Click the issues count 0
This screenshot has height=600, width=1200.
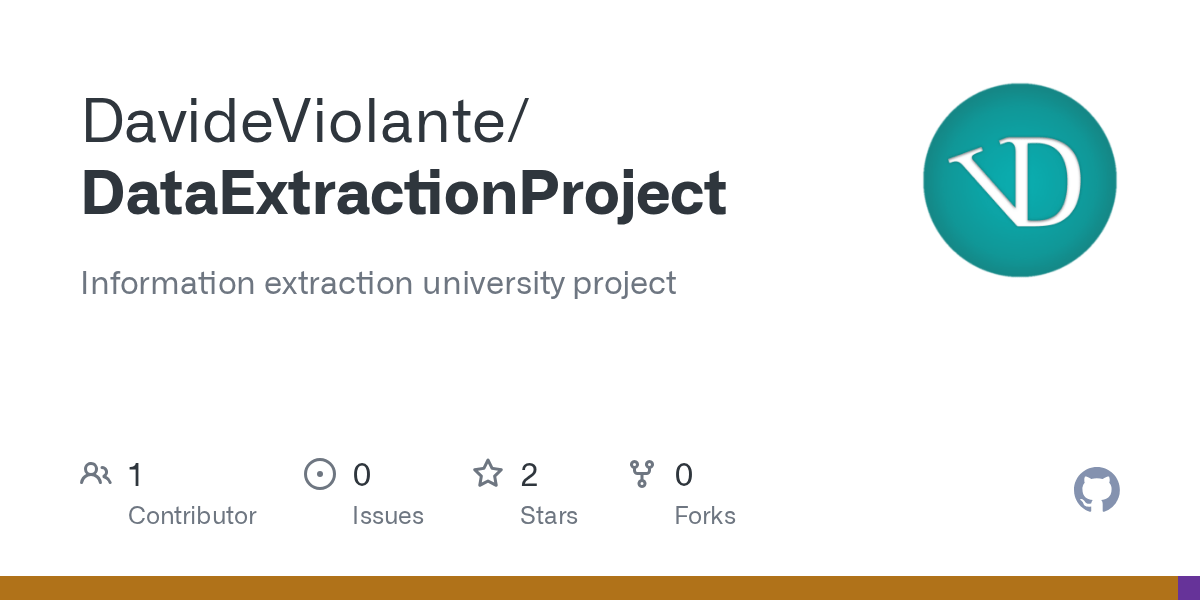point(361,475)
